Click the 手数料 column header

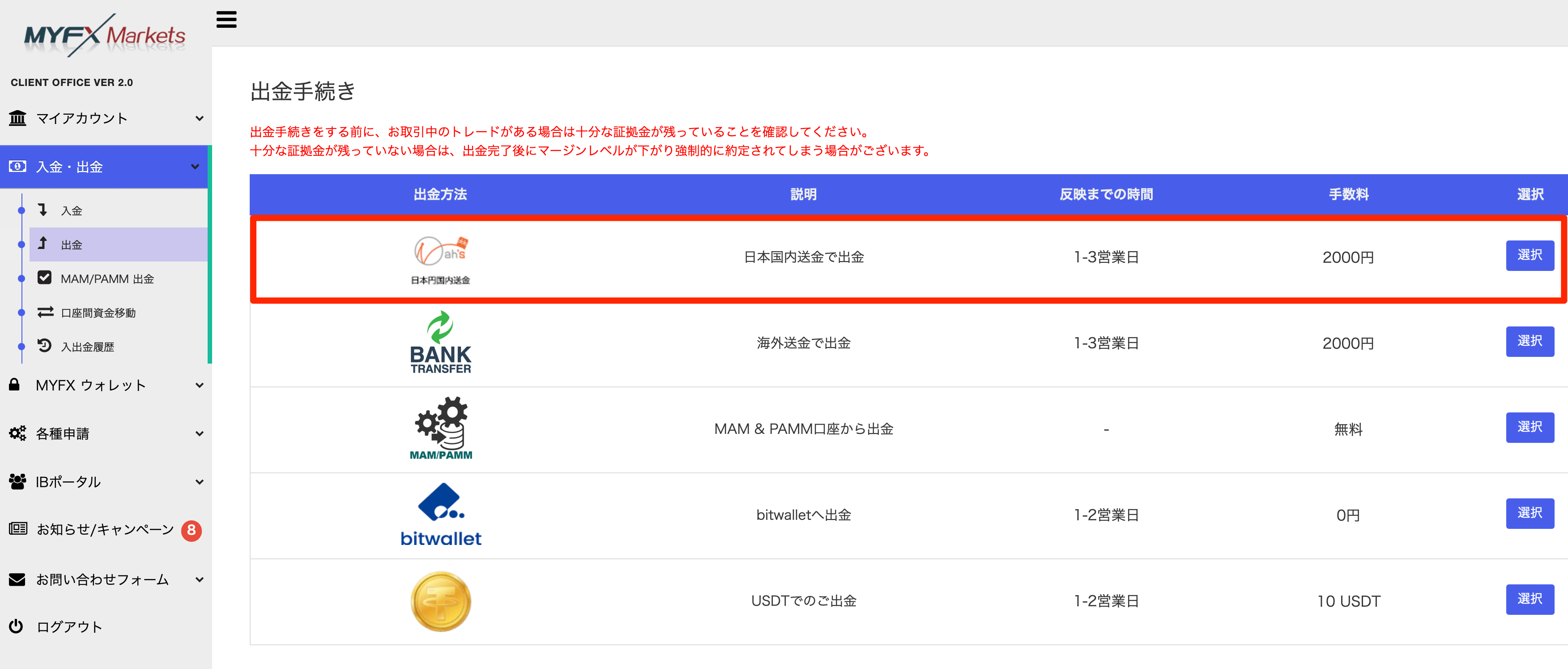1348,194
